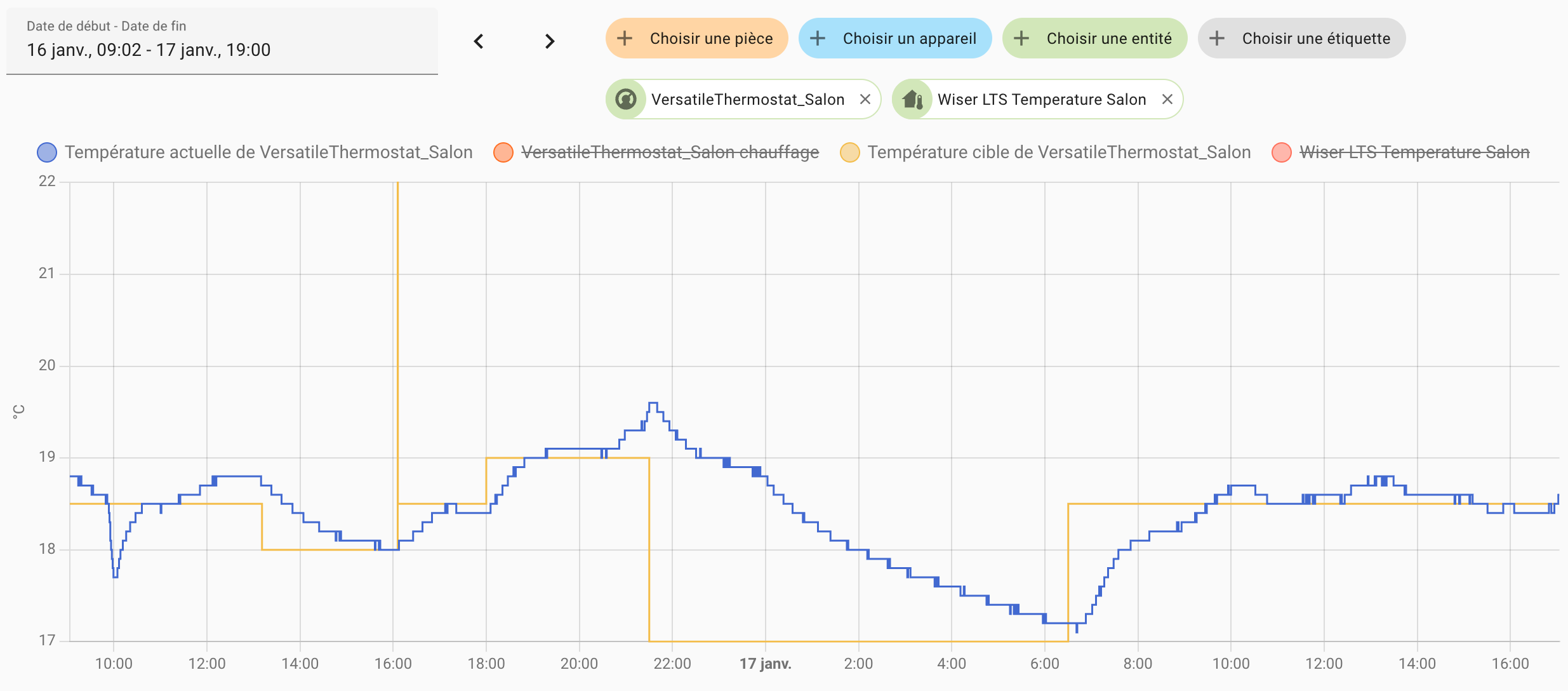Click the 17 janv. marker on time axis
The image size is (1568, 691).
(765, 664)
